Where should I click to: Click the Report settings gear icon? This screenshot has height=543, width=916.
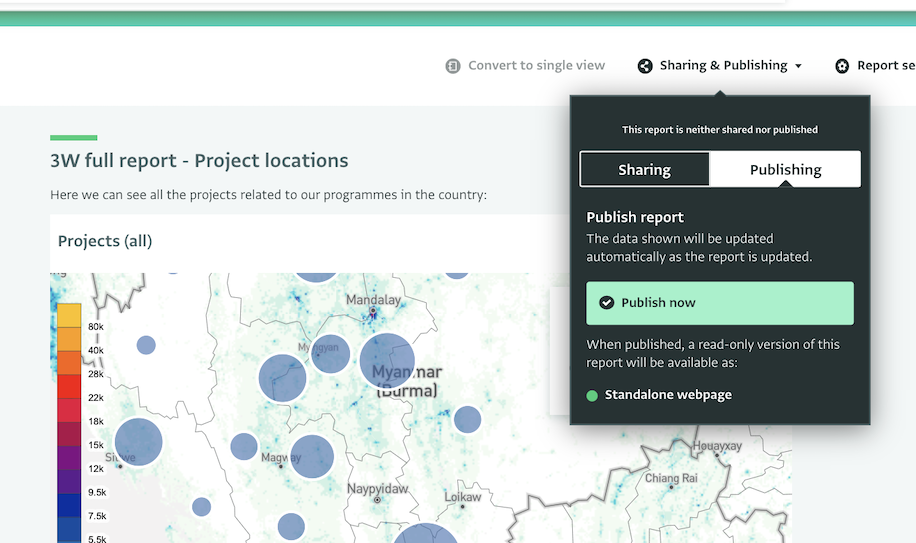842,66
